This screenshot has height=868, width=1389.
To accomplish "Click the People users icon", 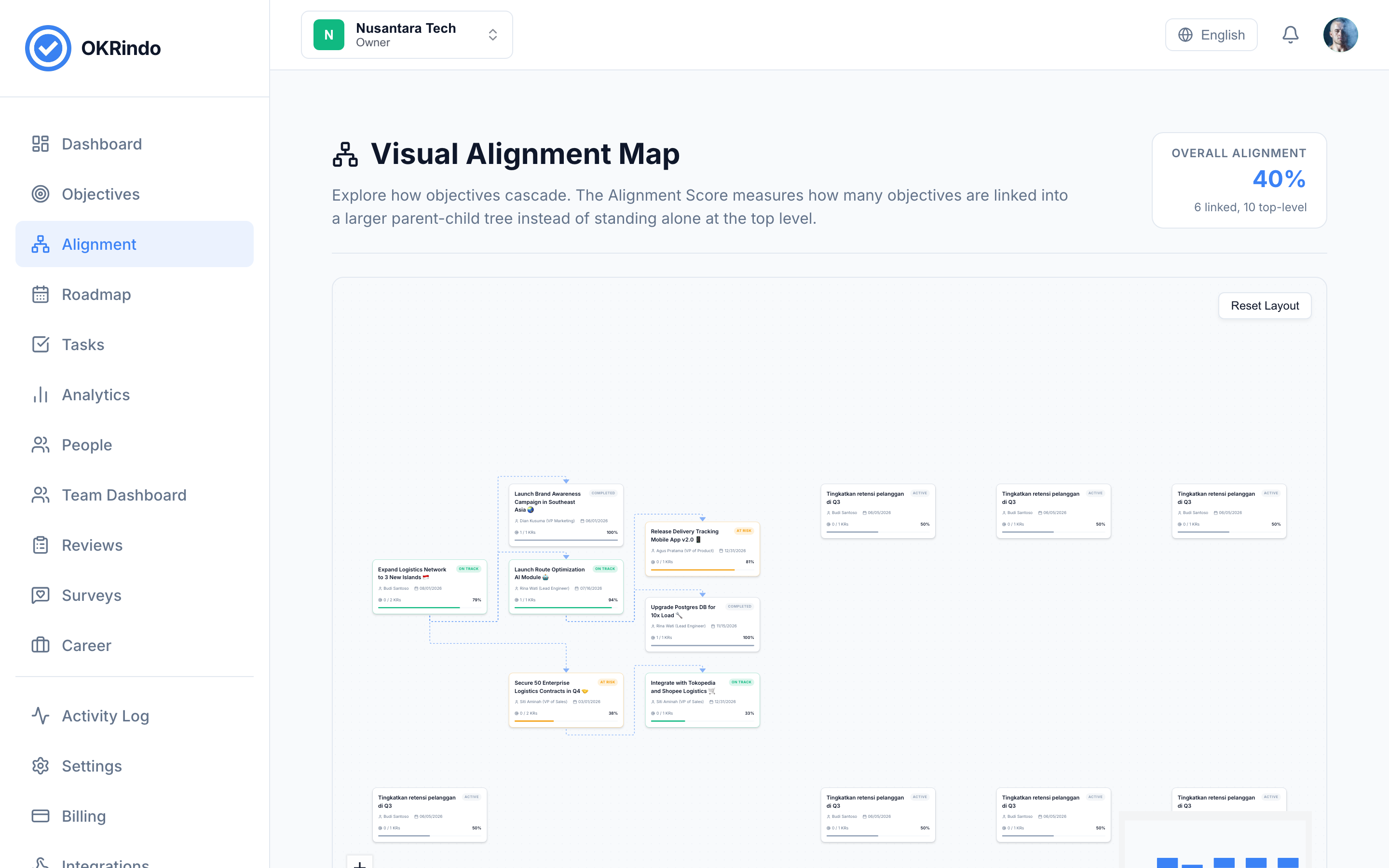I will [40, 445].
